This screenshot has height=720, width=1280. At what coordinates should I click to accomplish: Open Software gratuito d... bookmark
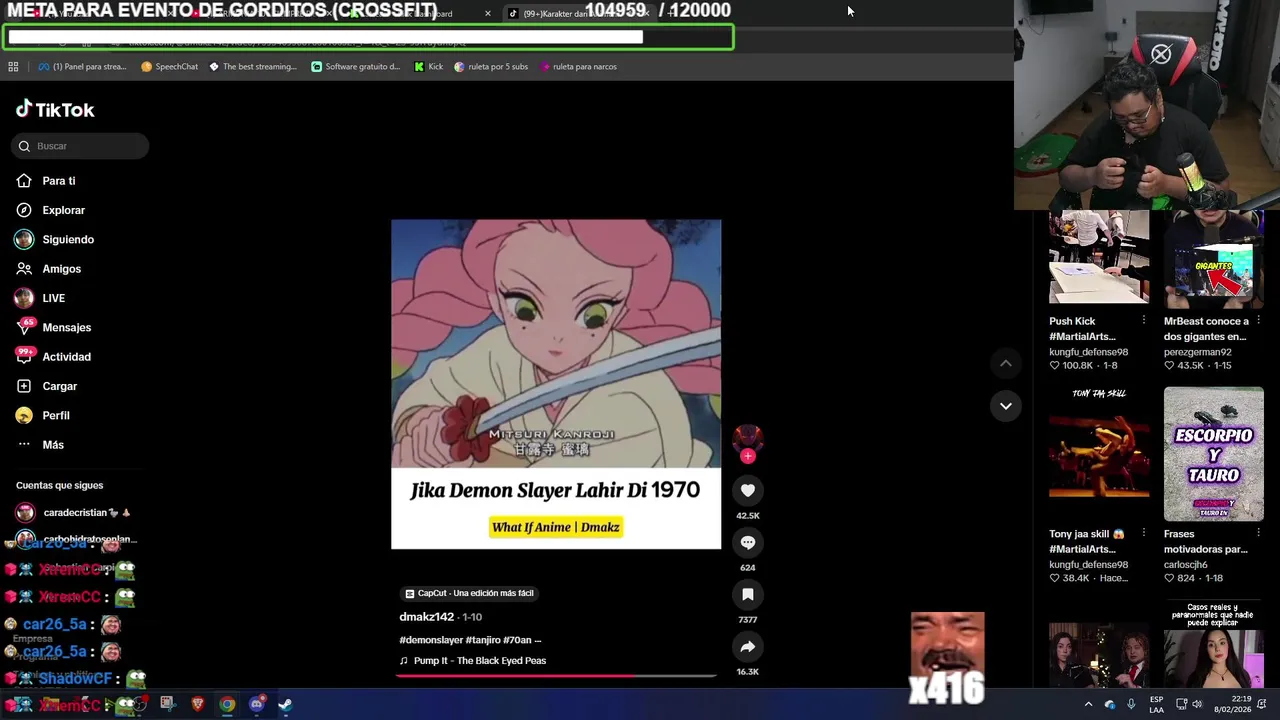356,67
